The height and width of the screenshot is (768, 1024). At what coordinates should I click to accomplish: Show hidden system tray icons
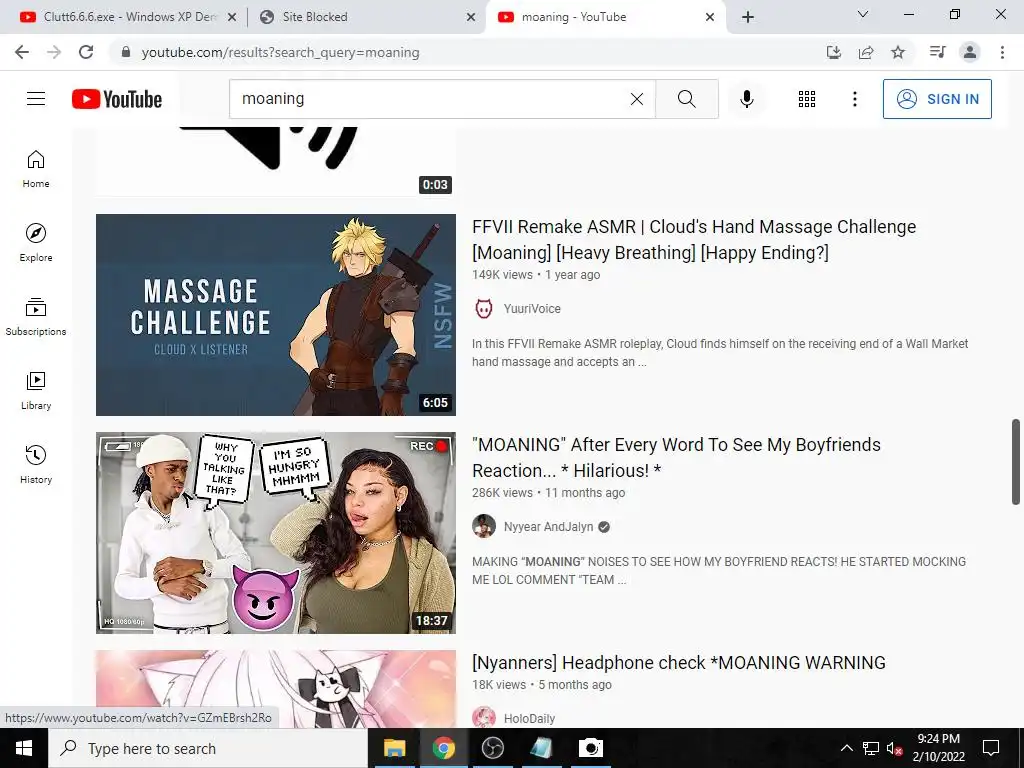click(846, 748)
